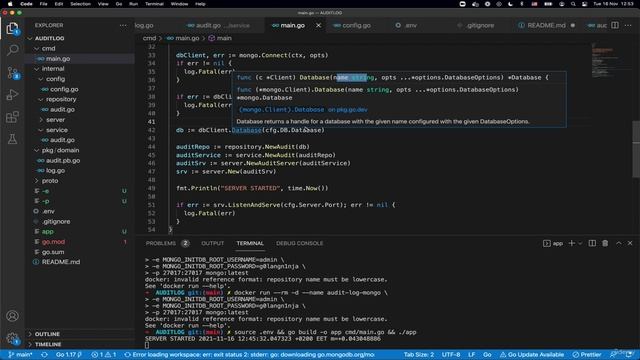This screenshot has width=640, height=360.
Task: Click the editor vertical scrollbar
Action: (636, 149)
